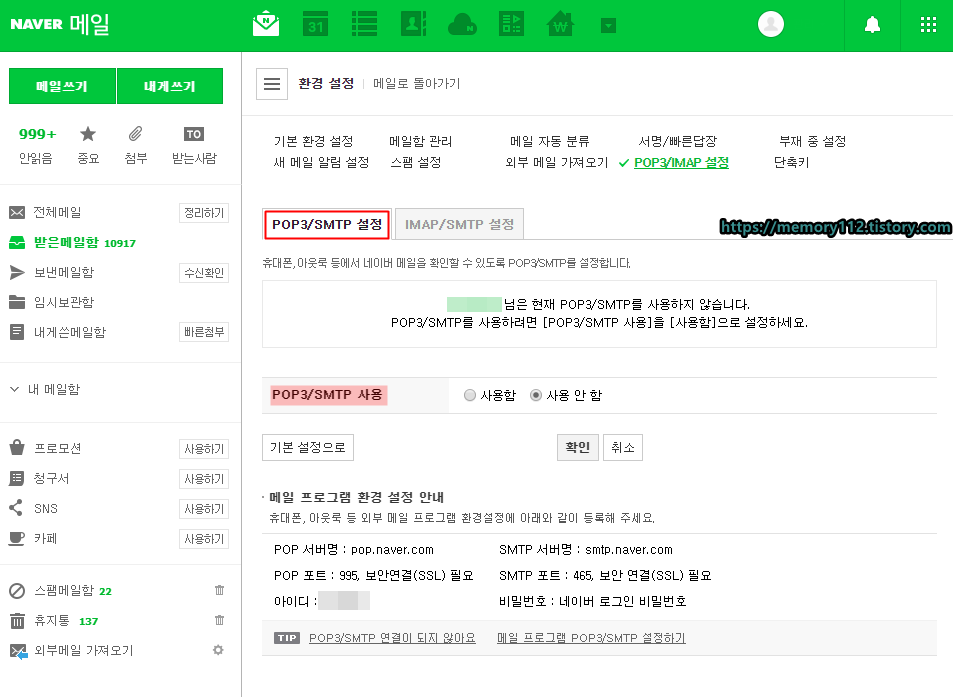Open POP3/IMAP 설정 menu link
The image size is (953, 697).
681,162
